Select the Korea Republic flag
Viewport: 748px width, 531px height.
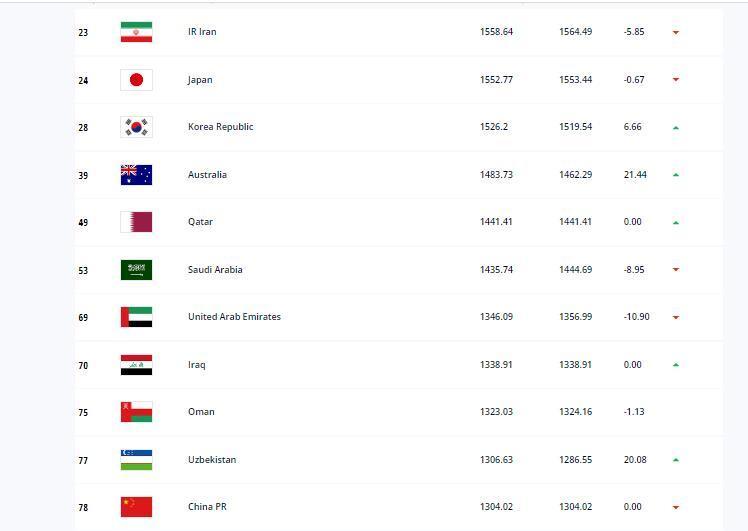point(136,127)
